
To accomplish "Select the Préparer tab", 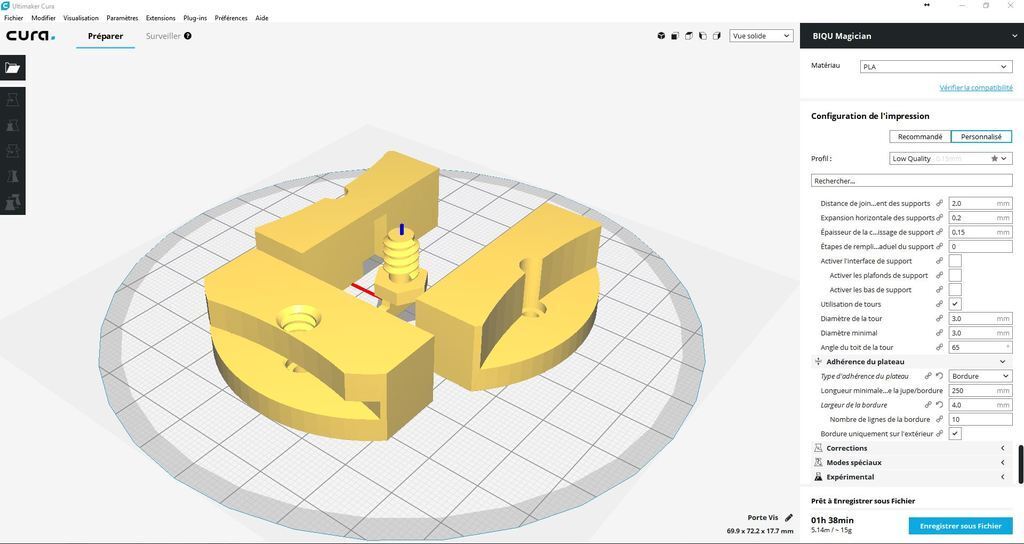I will pyautogui.click(x=105, y=36).
